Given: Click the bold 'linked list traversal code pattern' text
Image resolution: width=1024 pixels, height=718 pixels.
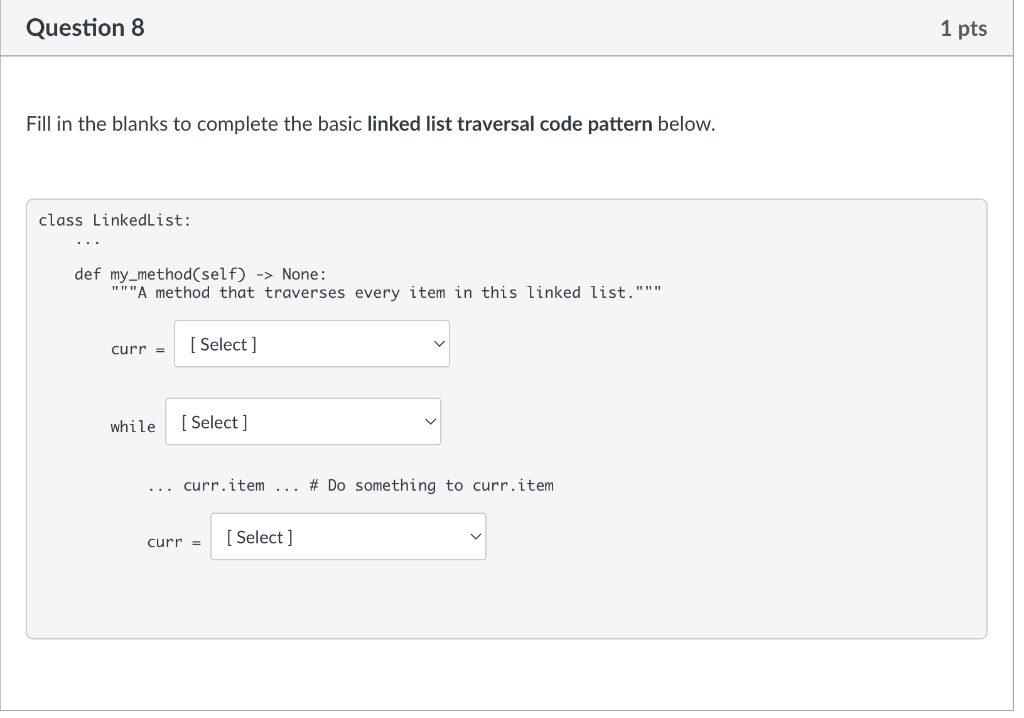Looking at the screenshot, I should (x=510, y=125).
